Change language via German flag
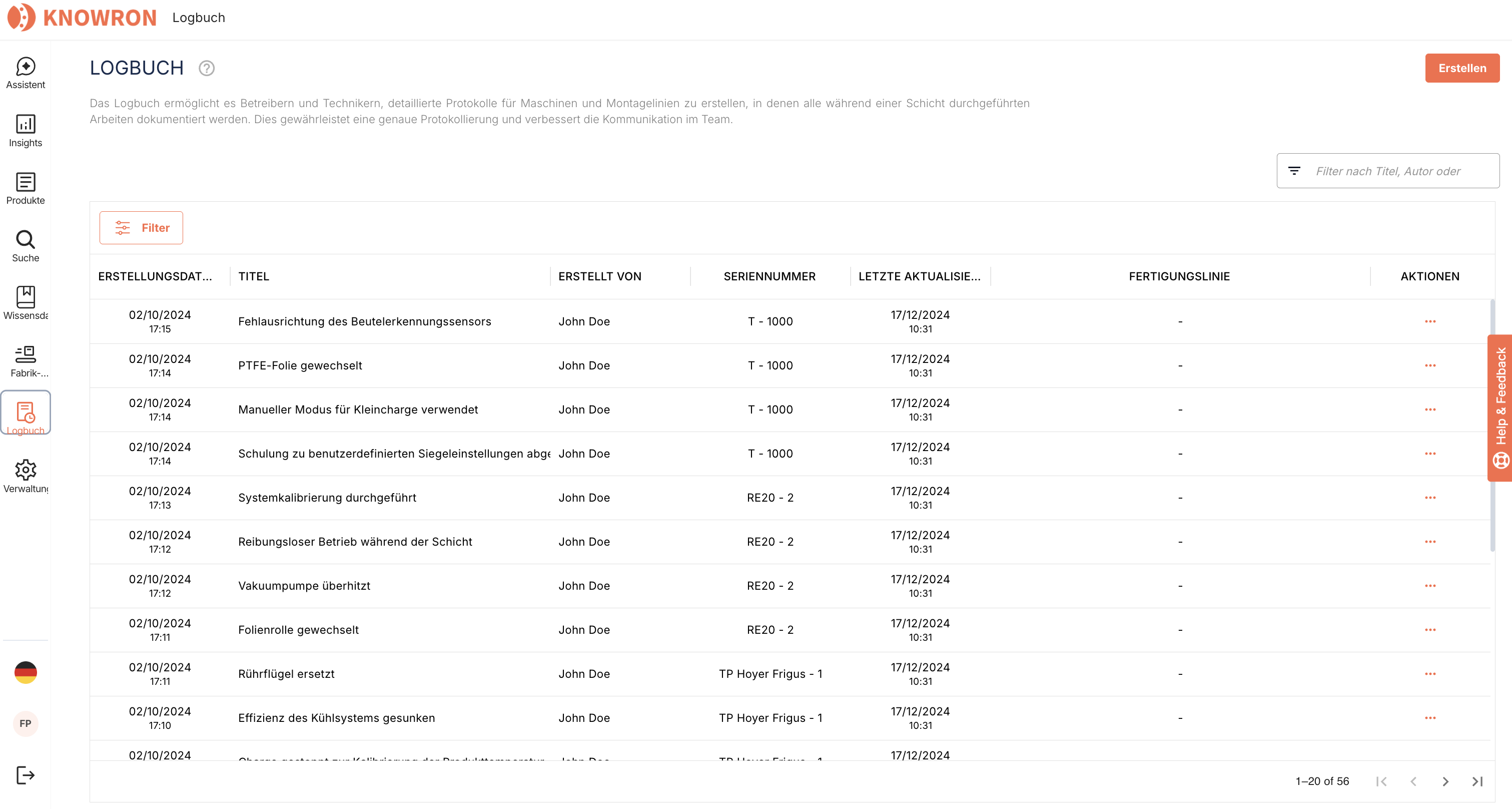Screen dimensions: 1512x809 tap(25, 672)
